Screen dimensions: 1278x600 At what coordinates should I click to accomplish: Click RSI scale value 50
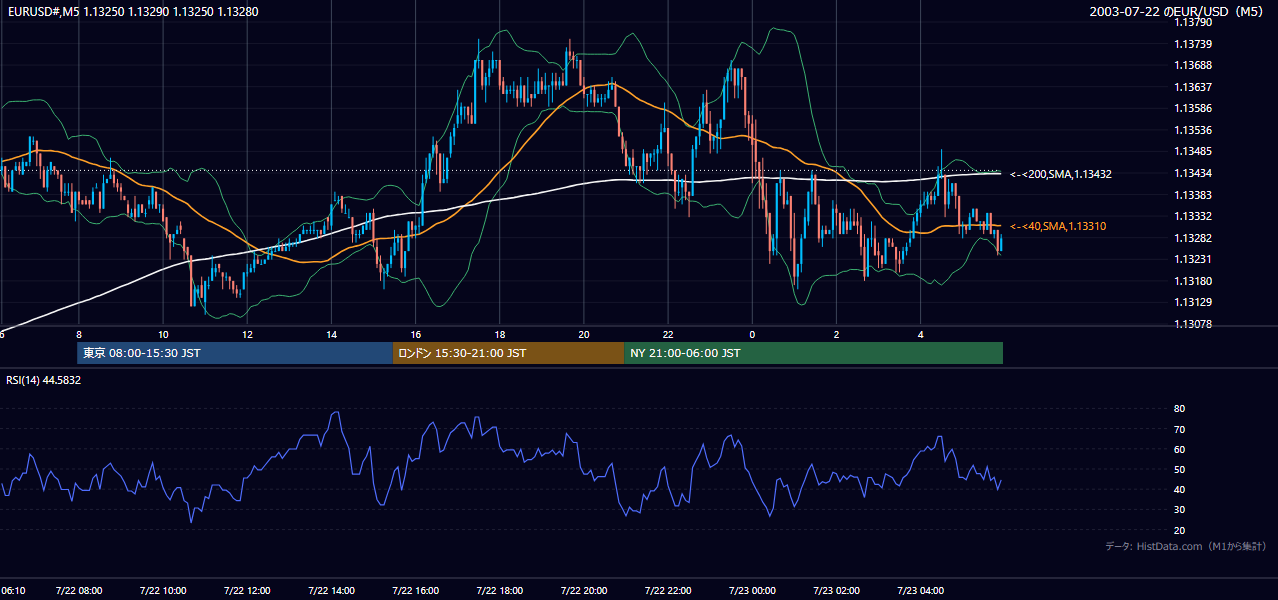pos(1180,469)
